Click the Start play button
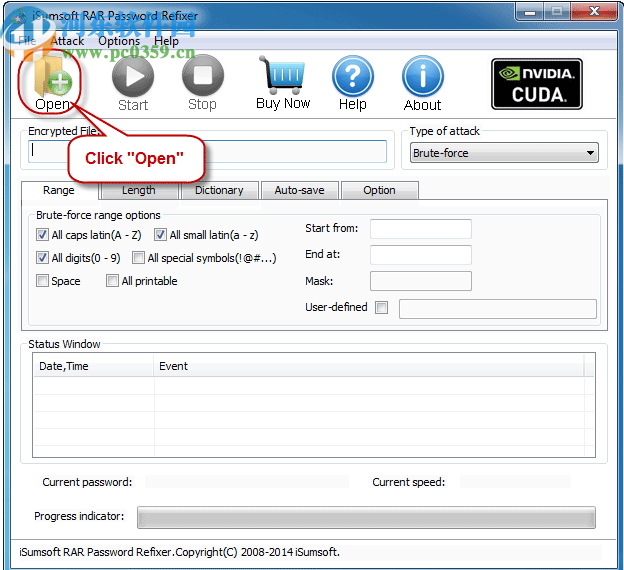624x570 pixels. click(133, 76)
